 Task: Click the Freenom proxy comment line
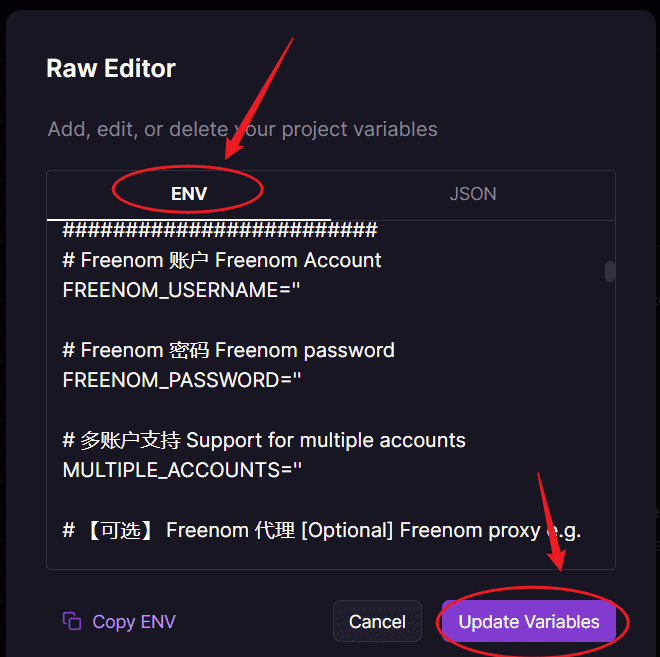tap(322, 530)
